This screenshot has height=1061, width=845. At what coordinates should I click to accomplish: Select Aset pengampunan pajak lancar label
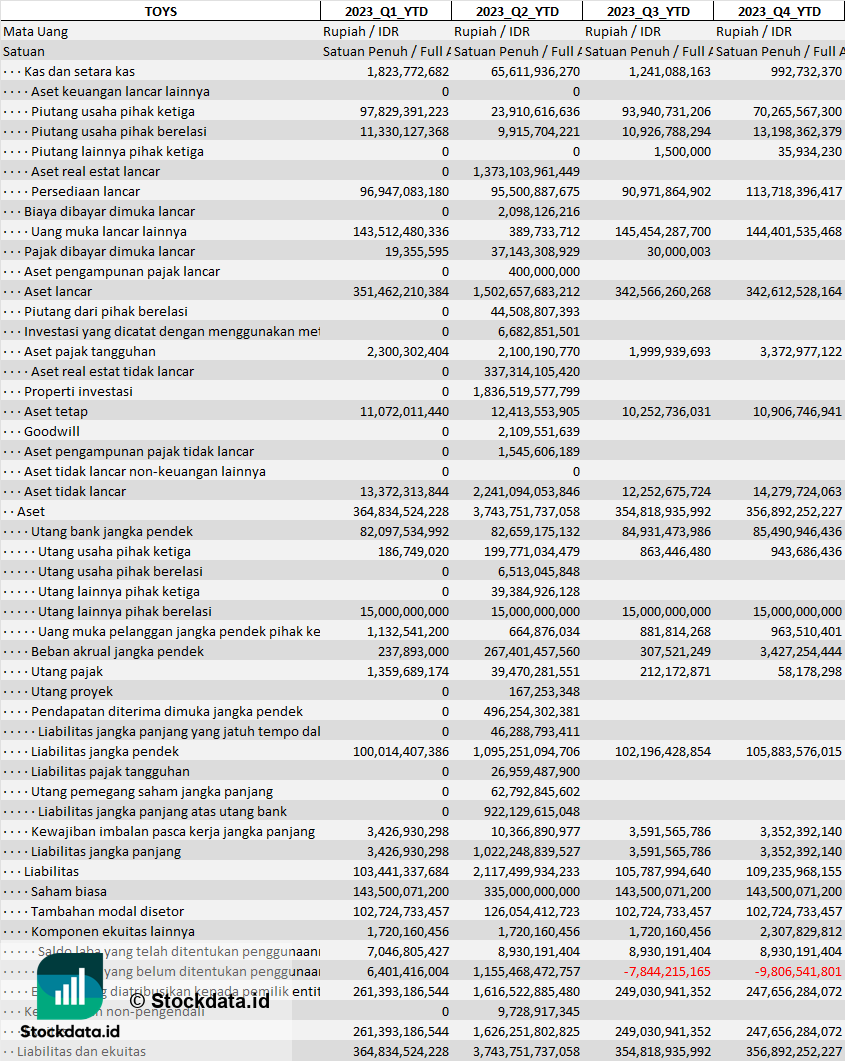coord(122,271)
